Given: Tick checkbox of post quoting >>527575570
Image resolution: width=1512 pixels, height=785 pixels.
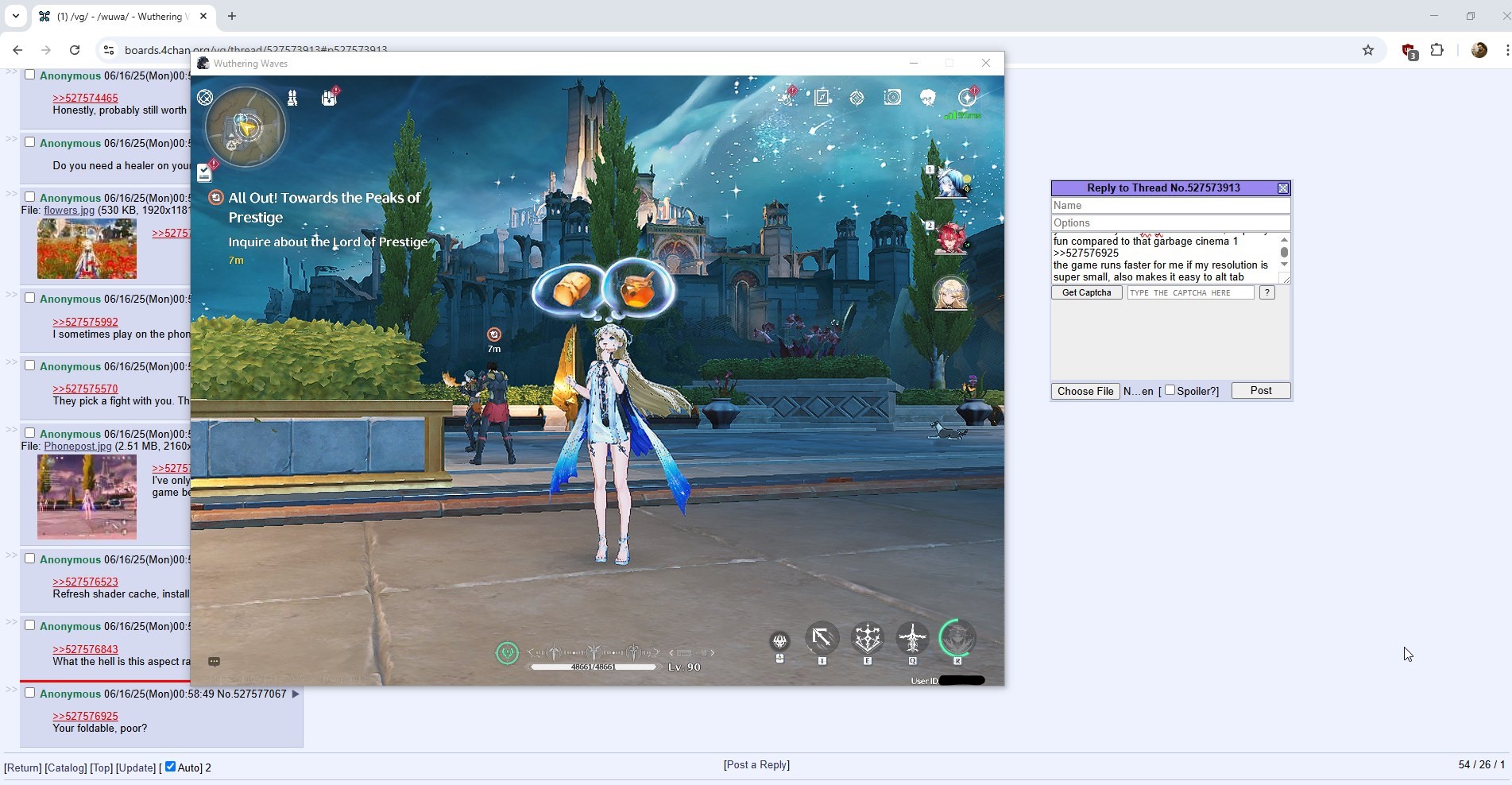Looking at the screenshot, I should [x=29, y=365].
